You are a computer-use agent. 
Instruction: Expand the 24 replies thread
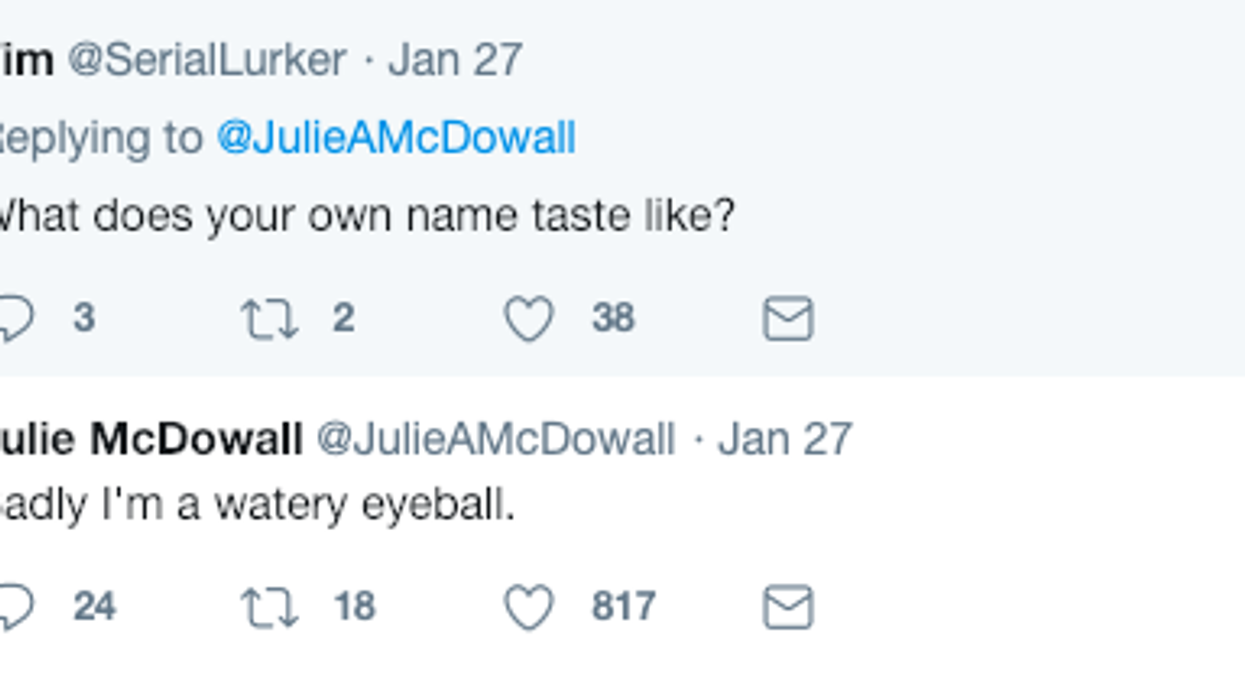tap(97, 604)
